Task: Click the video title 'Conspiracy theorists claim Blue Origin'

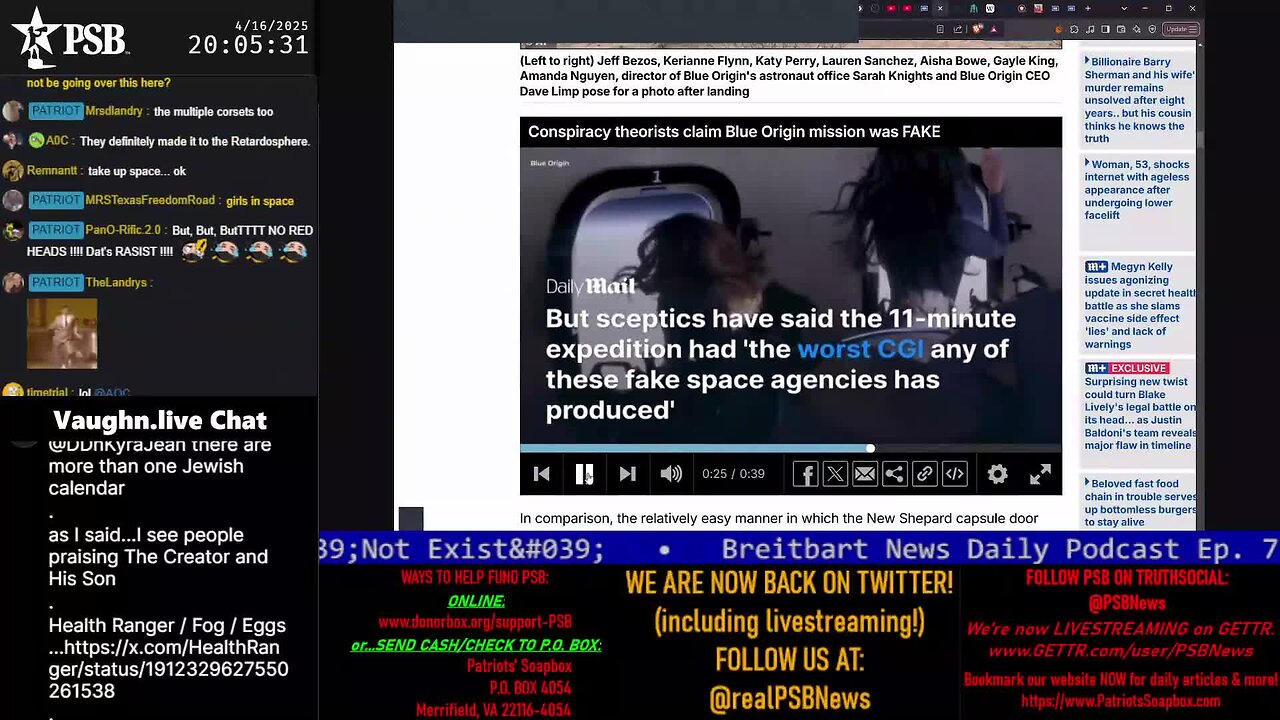Action: pyautogui.click(x=734, y=131)
